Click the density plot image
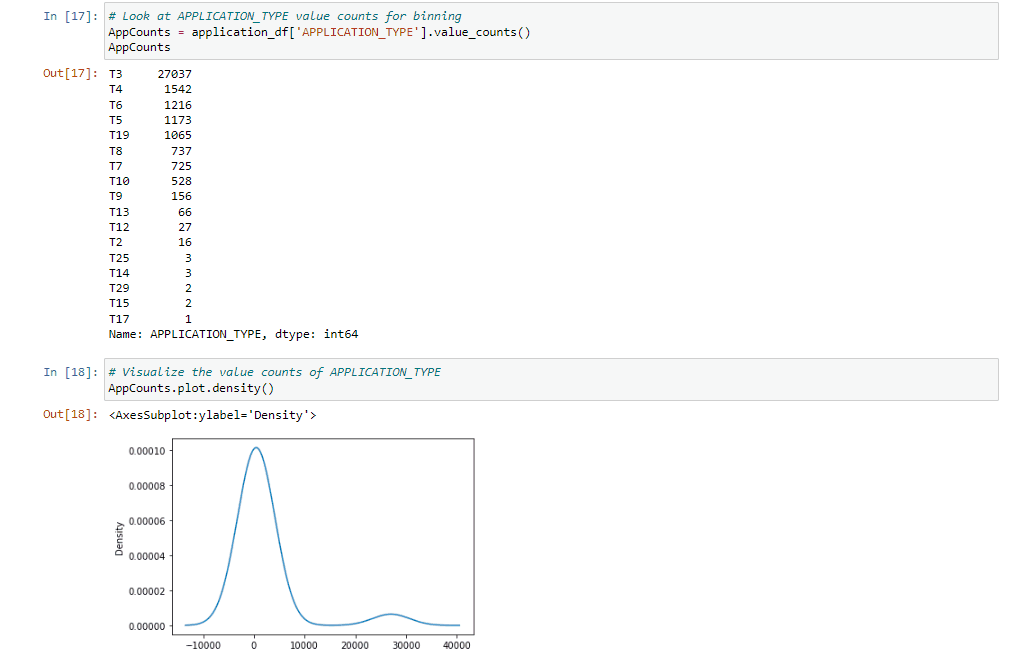The height and width of the screenshot is (663, 1017). [x=293, y=545]
